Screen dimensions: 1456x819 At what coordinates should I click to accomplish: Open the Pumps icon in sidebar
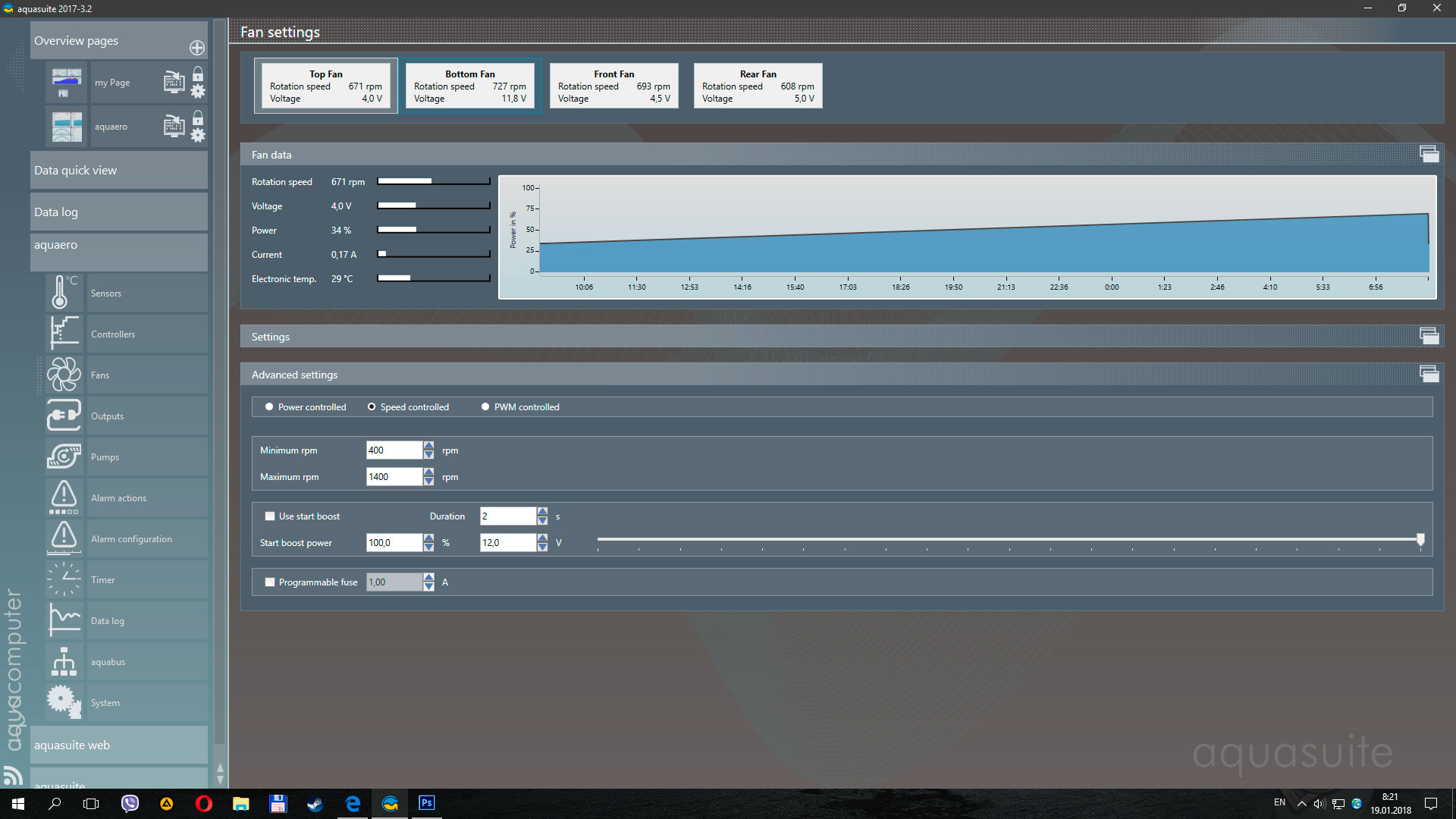click(x=64, y=457)
